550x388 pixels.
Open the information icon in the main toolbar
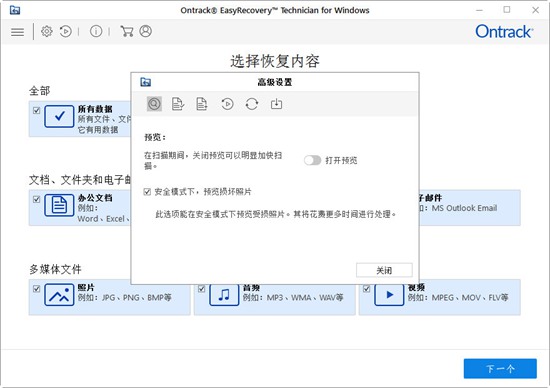[96, 32]
